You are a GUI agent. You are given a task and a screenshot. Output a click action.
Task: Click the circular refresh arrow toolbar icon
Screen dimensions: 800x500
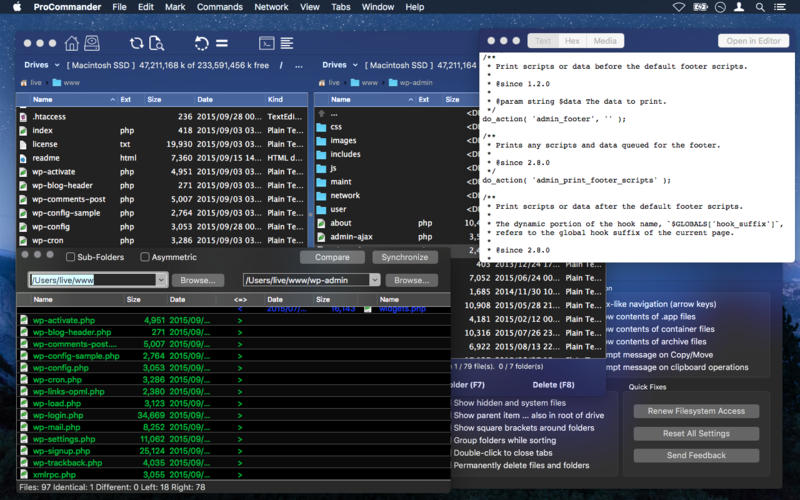[202, 43]
